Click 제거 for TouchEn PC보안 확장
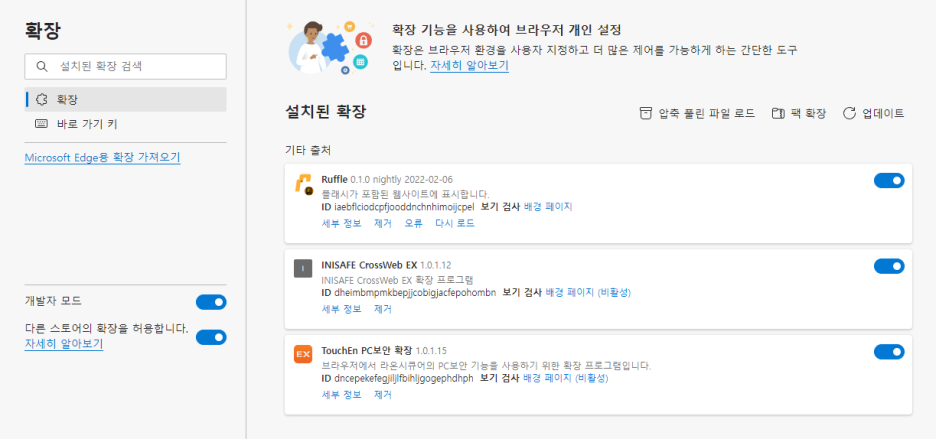The width and height of the screenshot is (936, 439). point(383,395)
